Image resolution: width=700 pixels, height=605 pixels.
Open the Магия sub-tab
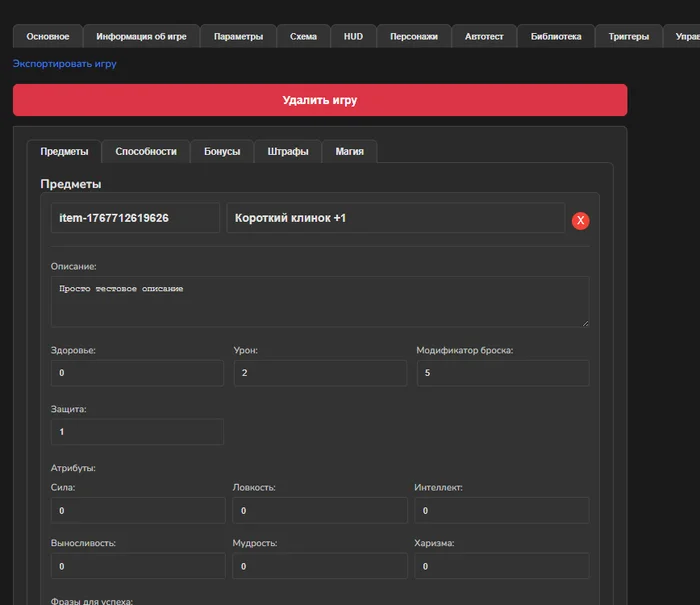coord(349,152)
